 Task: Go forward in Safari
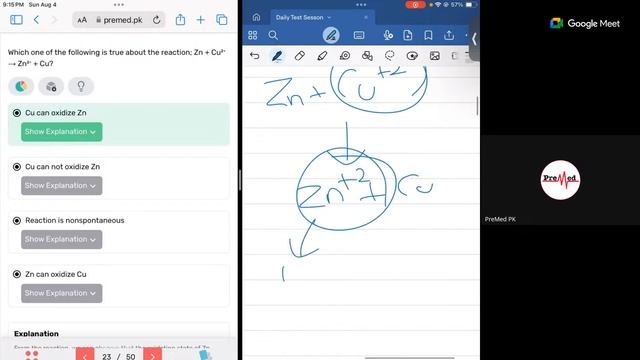click(x=54, y=20)
